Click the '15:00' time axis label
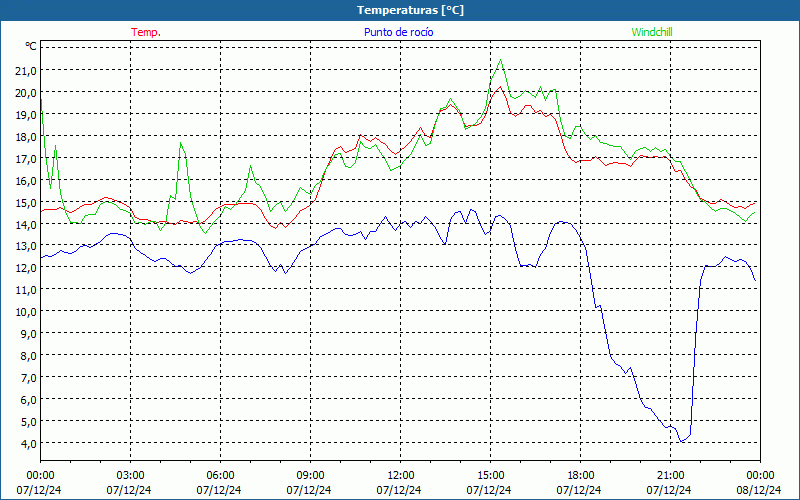Viewport: 800px width, 500px height. (x=490, y=476)
